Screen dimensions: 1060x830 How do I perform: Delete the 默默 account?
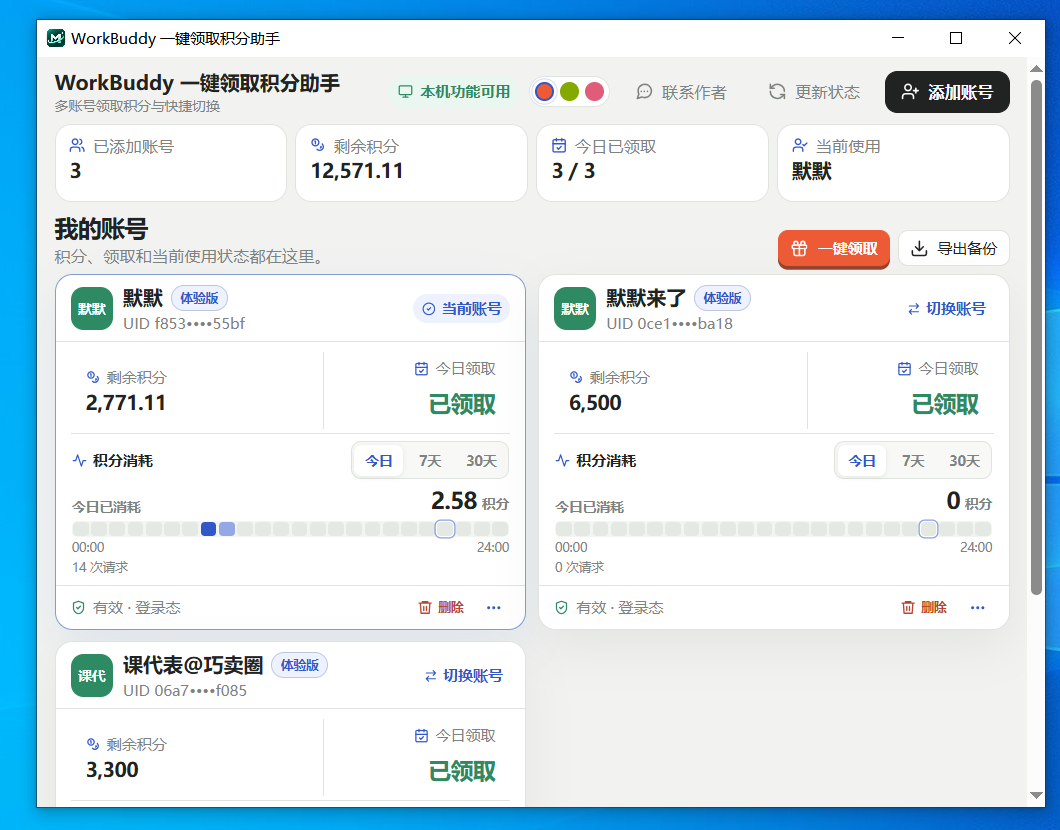coord(441,608)
